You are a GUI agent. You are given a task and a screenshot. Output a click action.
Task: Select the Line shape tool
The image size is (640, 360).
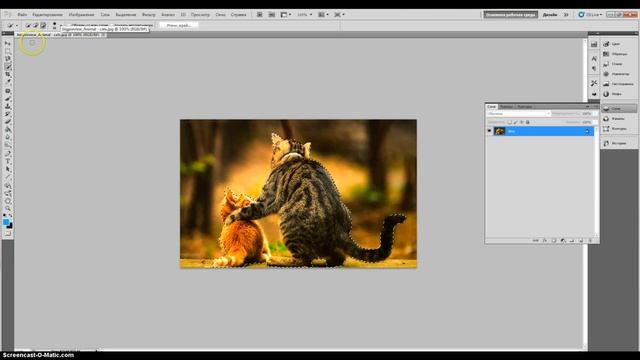point(8,177)
